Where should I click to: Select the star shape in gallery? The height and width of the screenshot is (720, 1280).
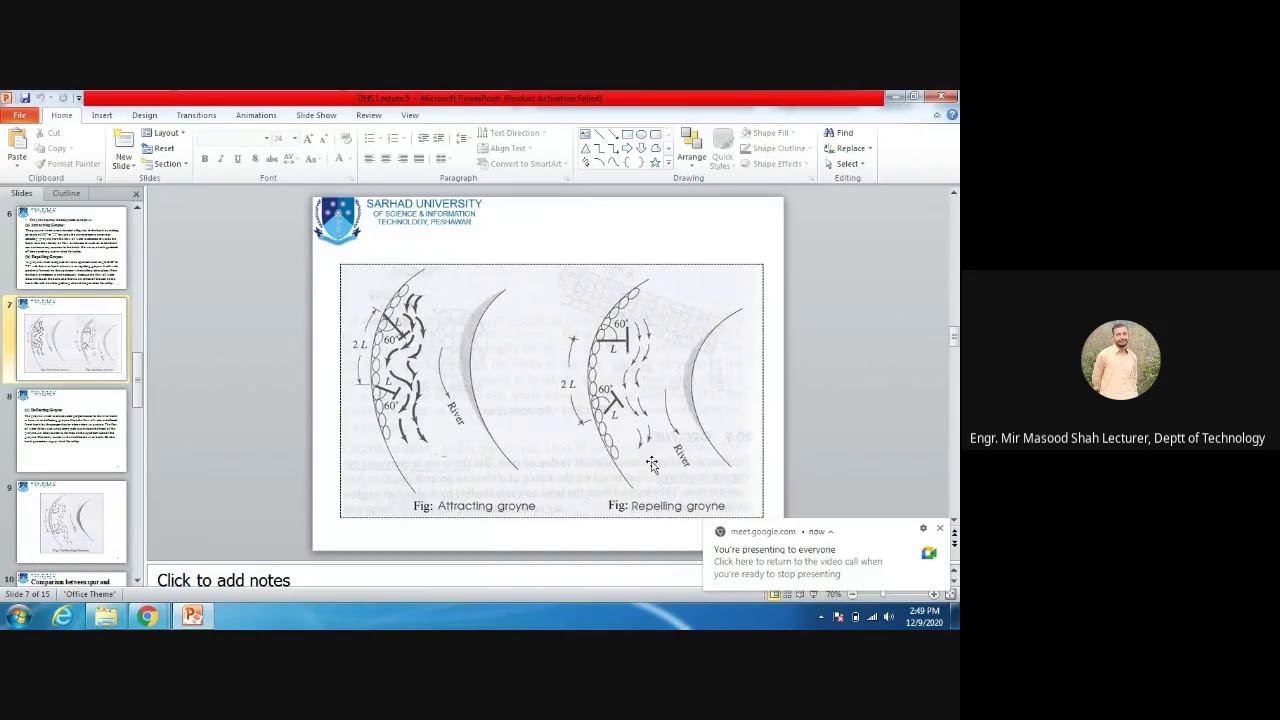click(x=655, y=162)
